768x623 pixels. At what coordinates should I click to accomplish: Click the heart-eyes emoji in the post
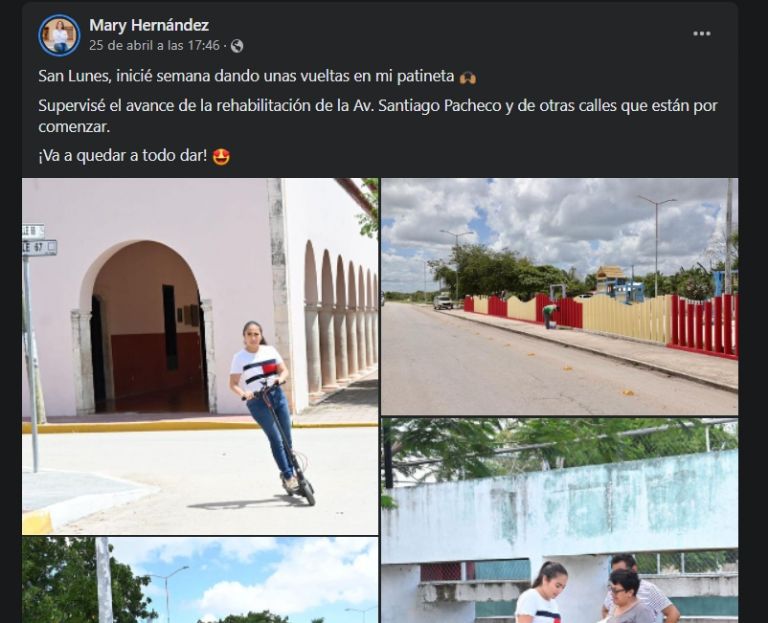coord(221,157)
